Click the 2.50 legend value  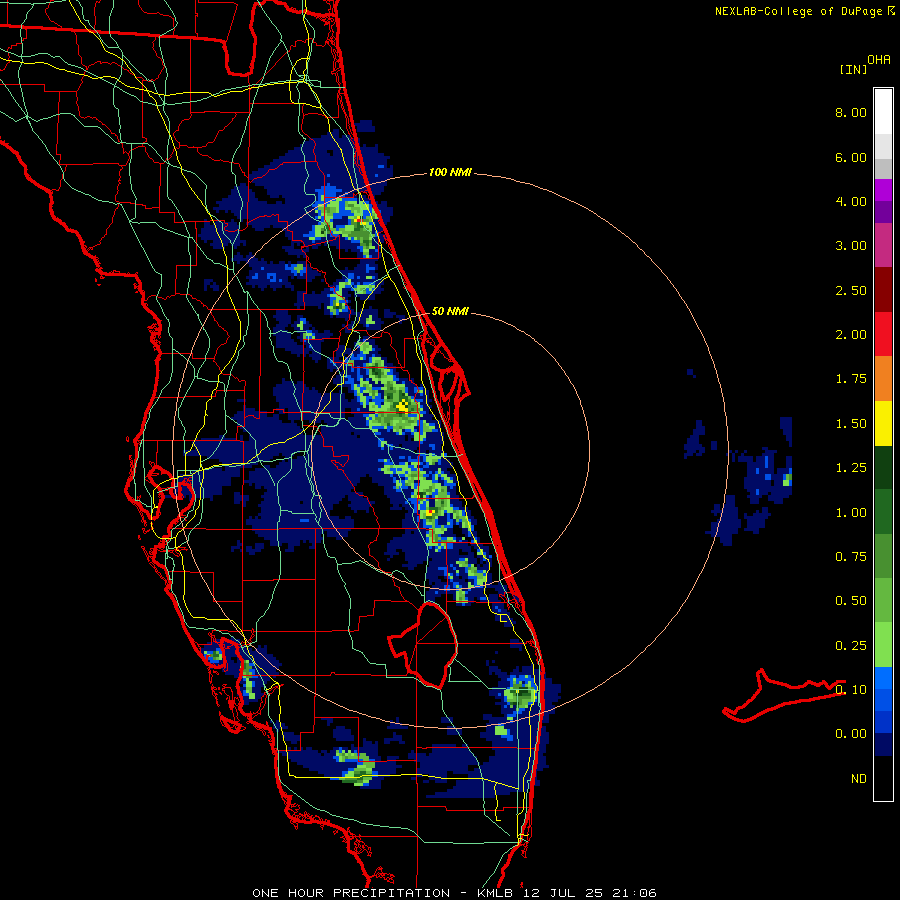coord(851,290)
